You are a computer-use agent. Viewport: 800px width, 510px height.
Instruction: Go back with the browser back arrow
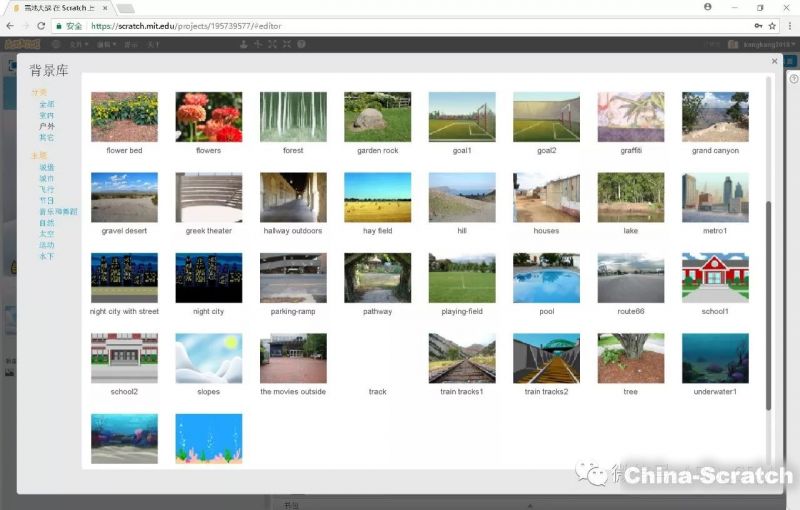click(10, 26)
